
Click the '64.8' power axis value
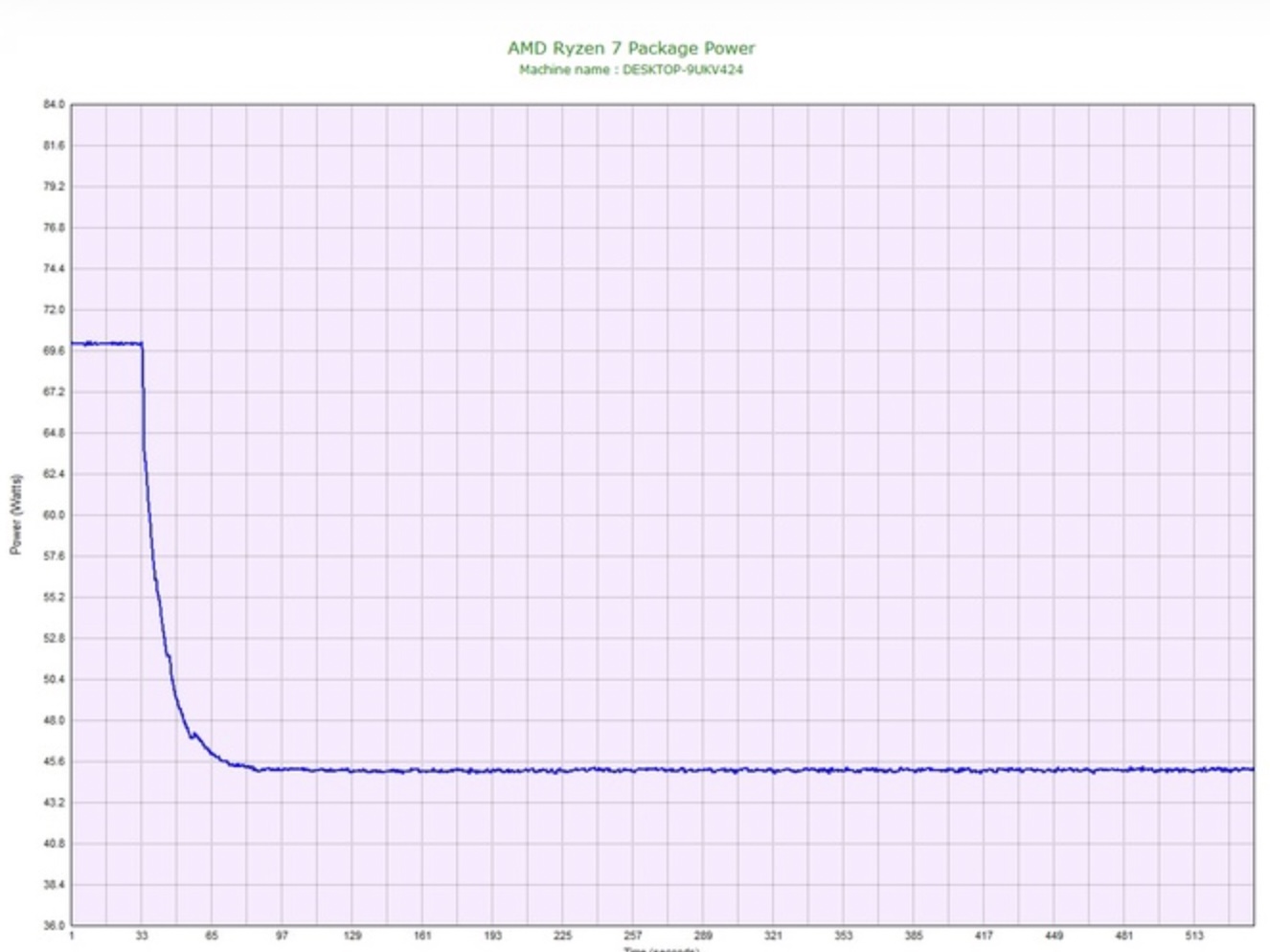pos(54,433)
